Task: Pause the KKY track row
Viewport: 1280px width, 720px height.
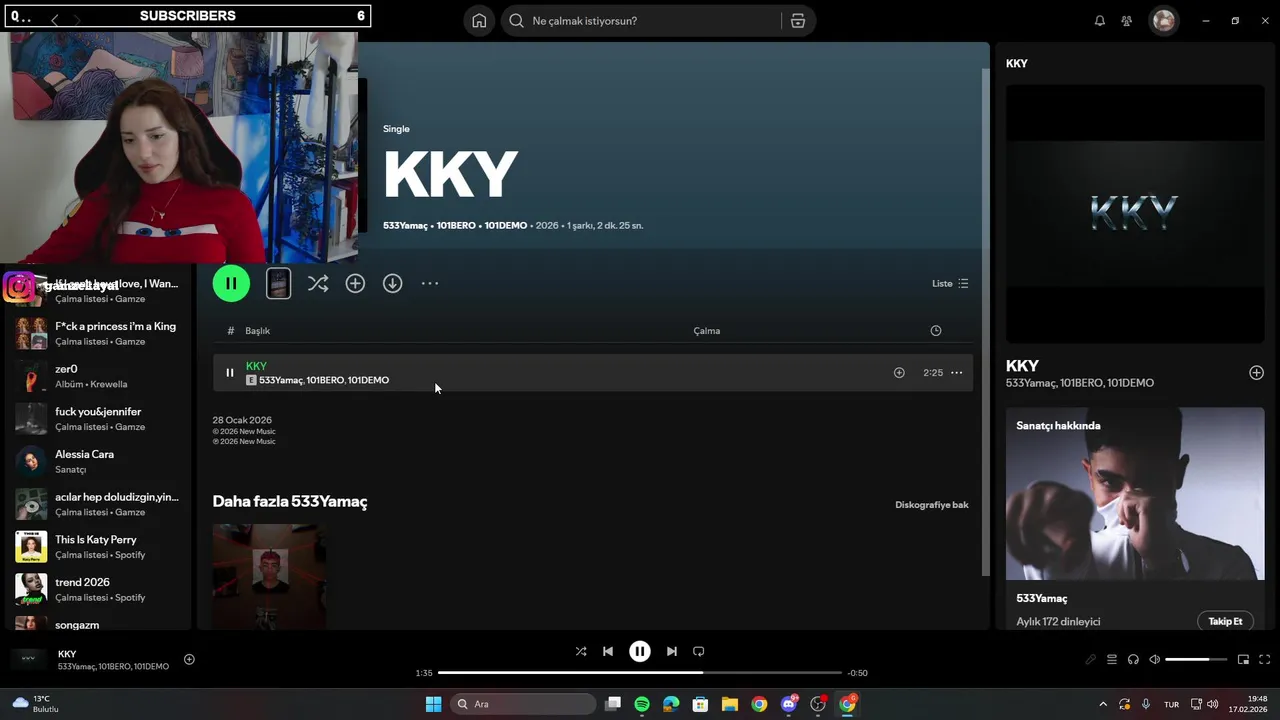Action: (230, 373)
